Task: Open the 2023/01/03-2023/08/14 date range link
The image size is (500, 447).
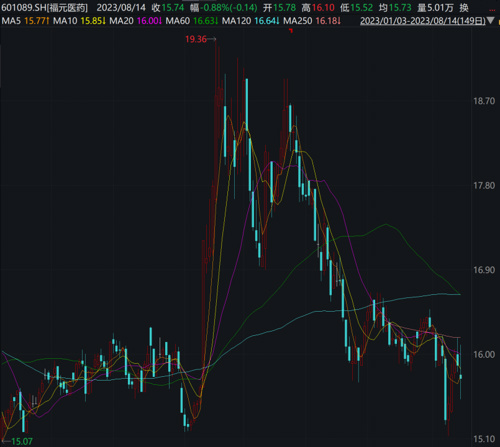Action: (x=423, y=21)
